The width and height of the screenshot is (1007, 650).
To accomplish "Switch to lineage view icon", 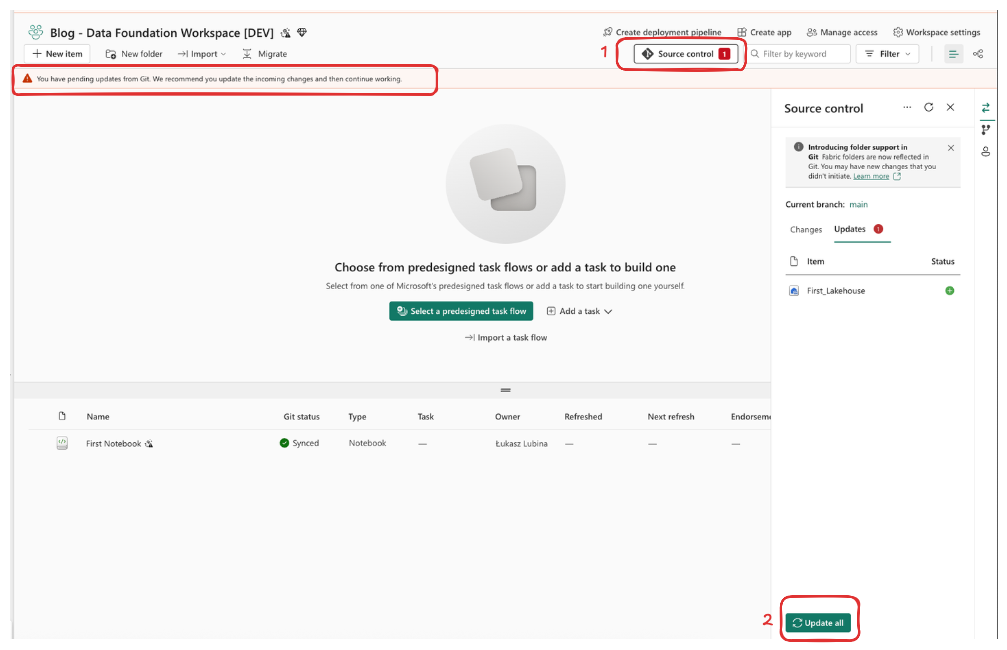I will pyautogui.click(x=978, y=54).
